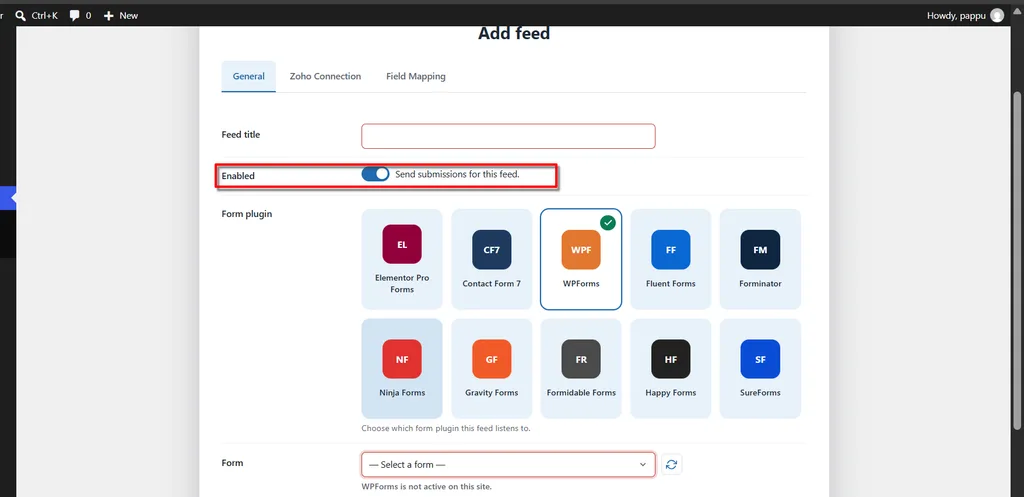Click the Formidable Forms card label

[x=581, y=393]
